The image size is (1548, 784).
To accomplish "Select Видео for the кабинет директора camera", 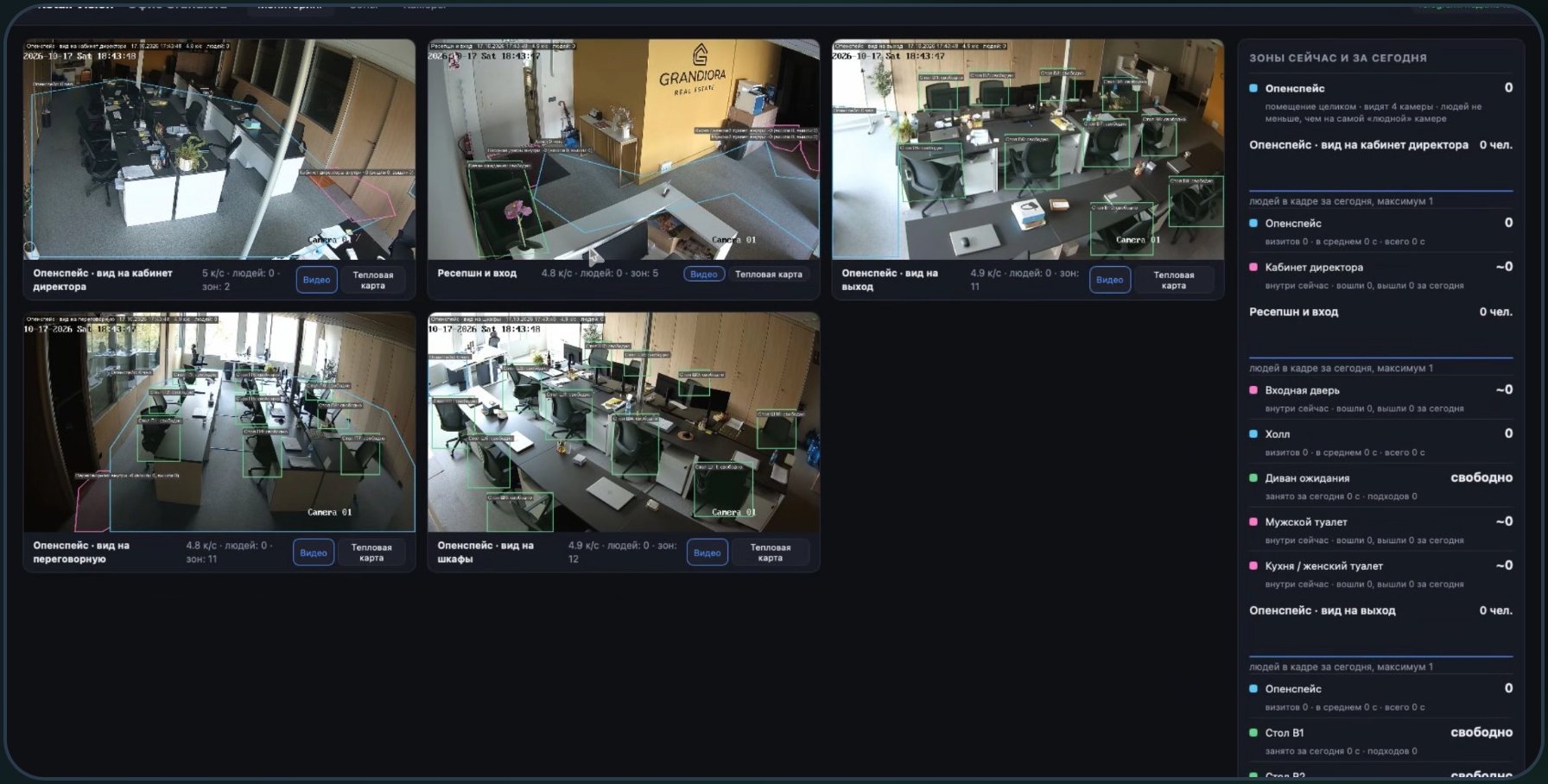I will coord(316,280).
